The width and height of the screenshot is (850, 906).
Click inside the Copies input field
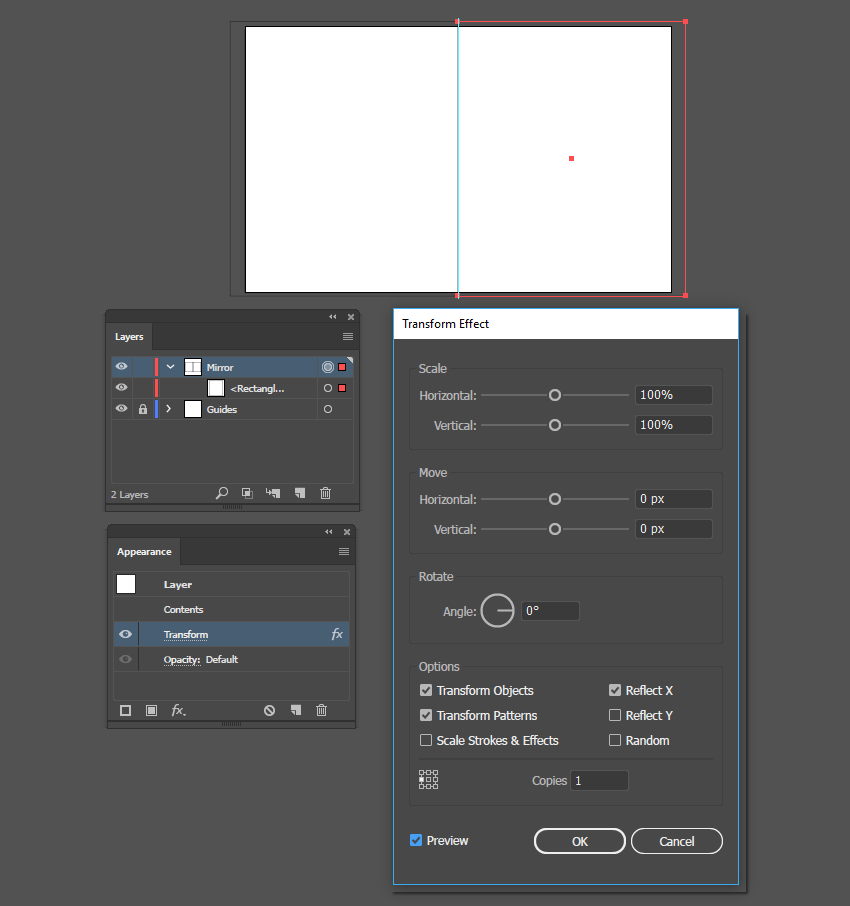coord(599,780)
